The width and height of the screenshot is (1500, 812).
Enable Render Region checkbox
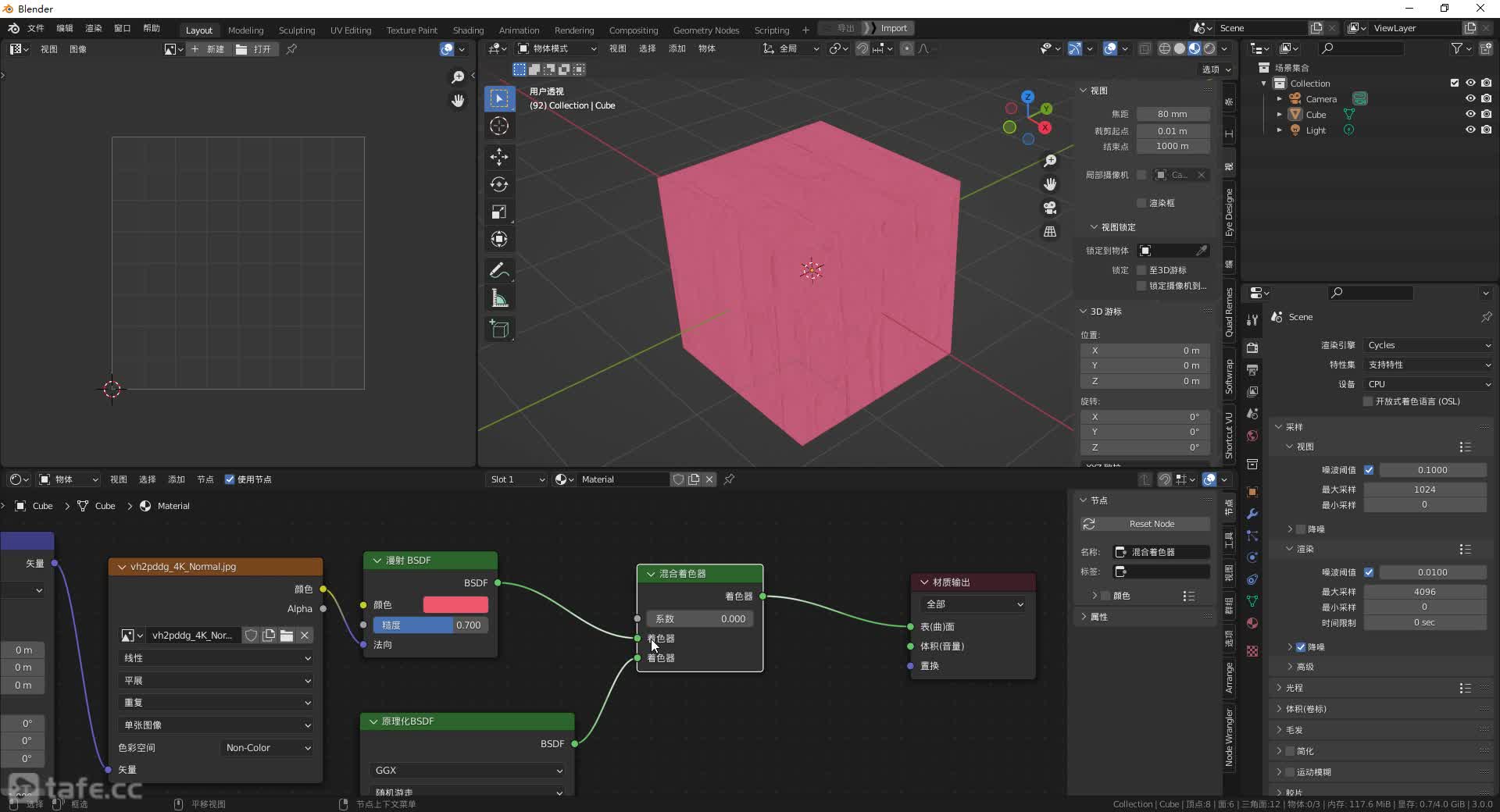coord(1141,203)
